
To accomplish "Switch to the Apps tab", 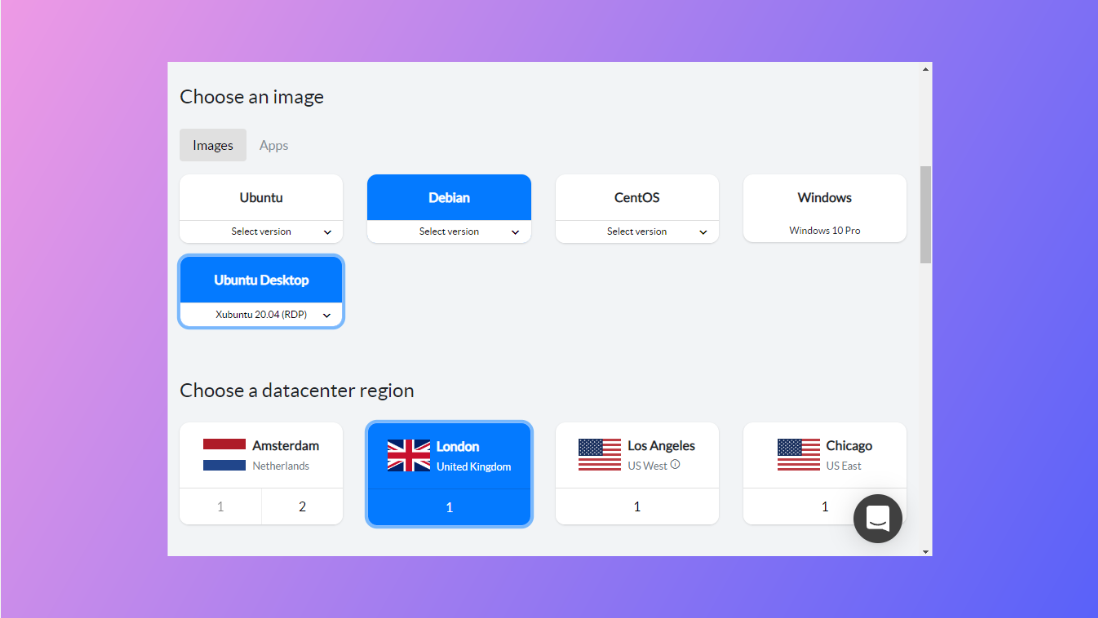I will point(273,145).
